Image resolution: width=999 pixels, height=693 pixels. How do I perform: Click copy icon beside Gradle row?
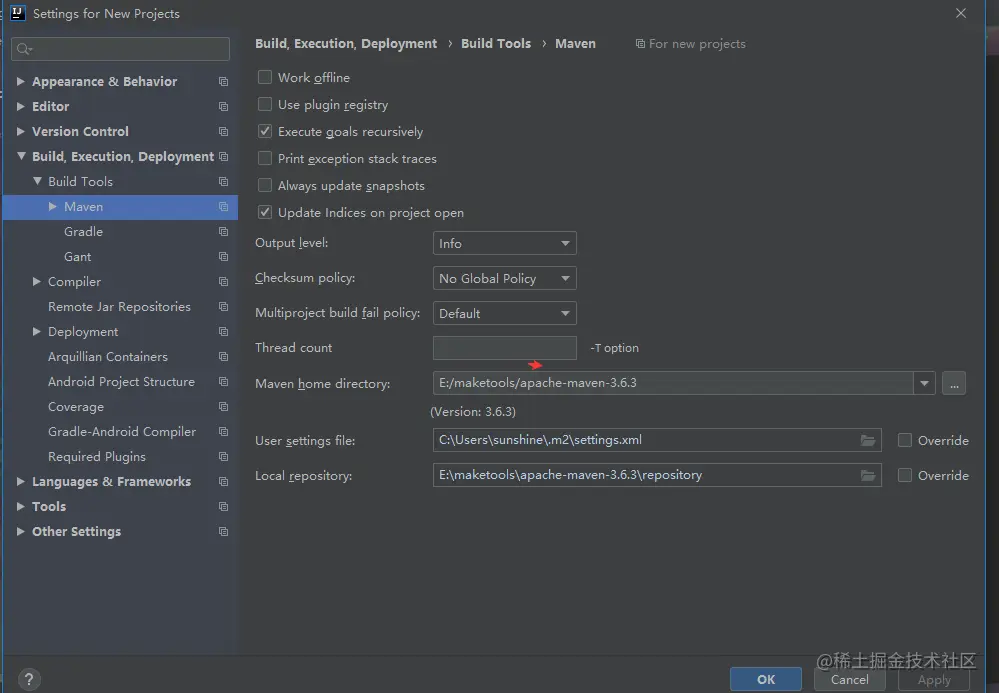(223, 231)
